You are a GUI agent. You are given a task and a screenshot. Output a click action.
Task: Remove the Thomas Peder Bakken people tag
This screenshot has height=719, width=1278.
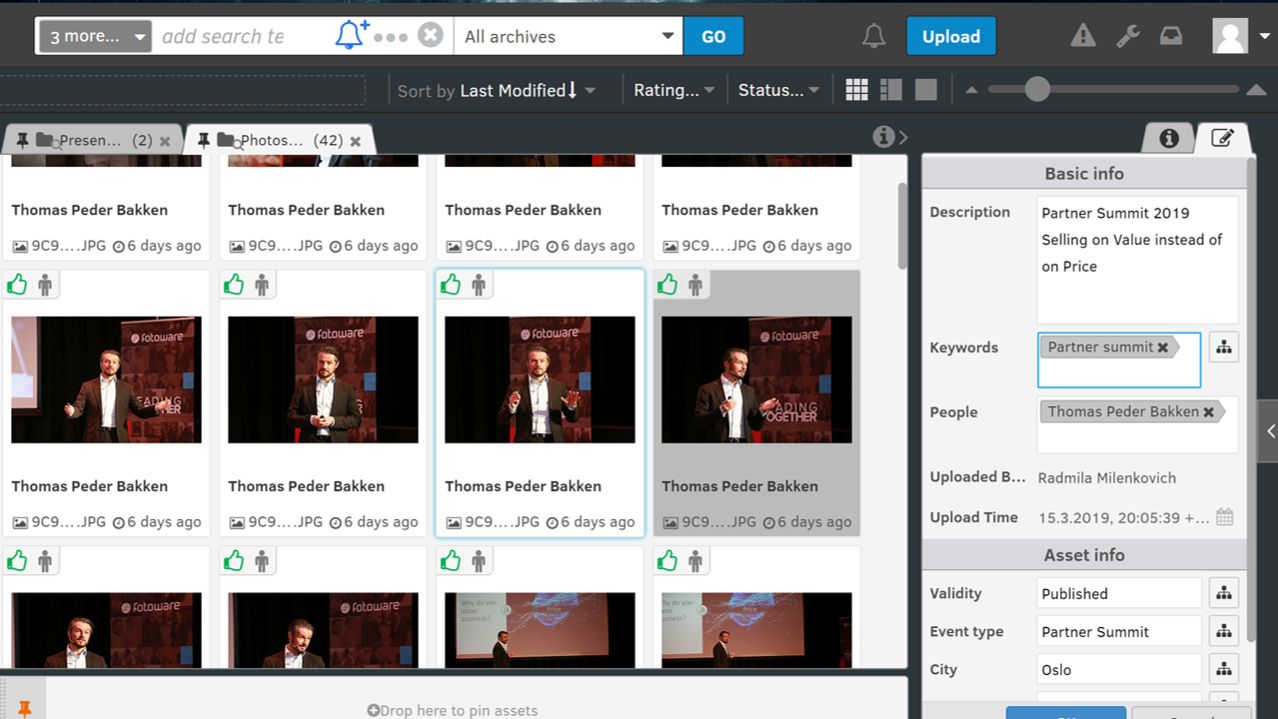[x=1209, y=411]
